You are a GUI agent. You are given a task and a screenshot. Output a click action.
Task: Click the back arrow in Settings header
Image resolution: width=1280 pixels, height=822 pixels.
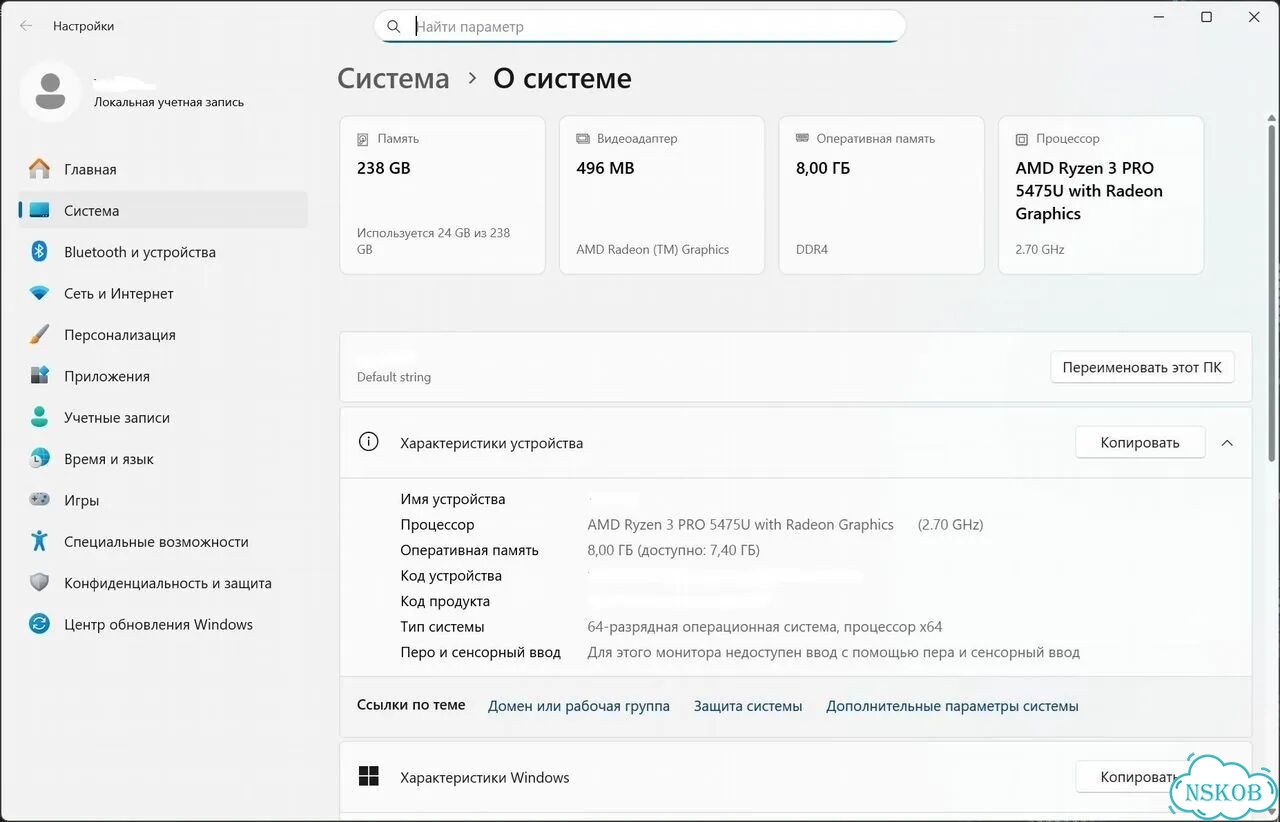click(26, 26)
